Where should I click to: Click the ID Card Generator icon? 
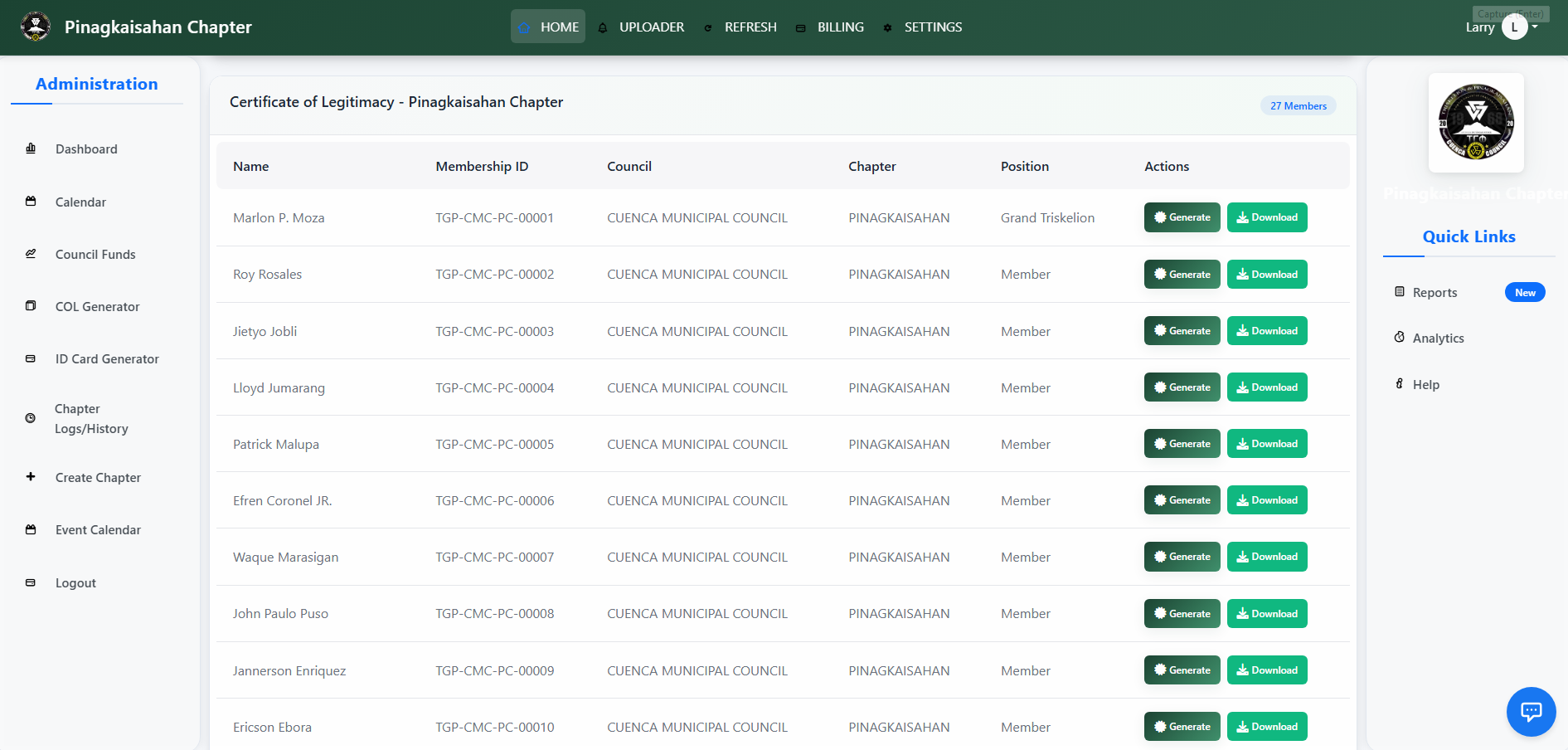tap(31, 358)
